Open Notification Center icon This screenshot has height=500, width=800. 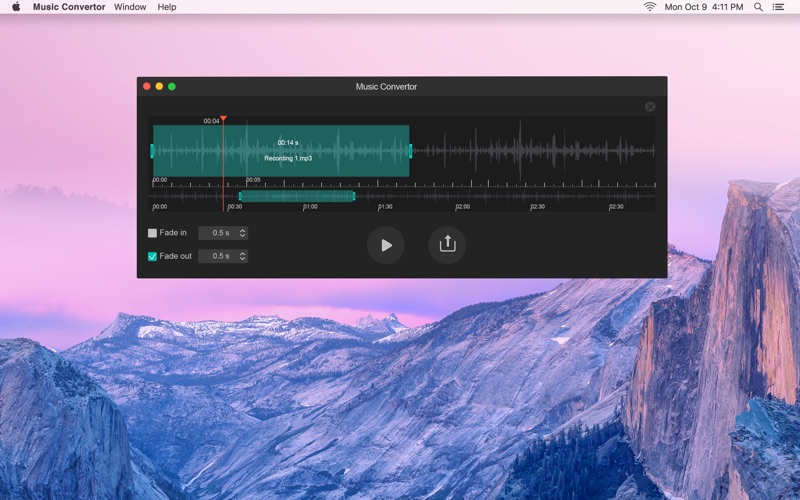(x=778, y=7)
